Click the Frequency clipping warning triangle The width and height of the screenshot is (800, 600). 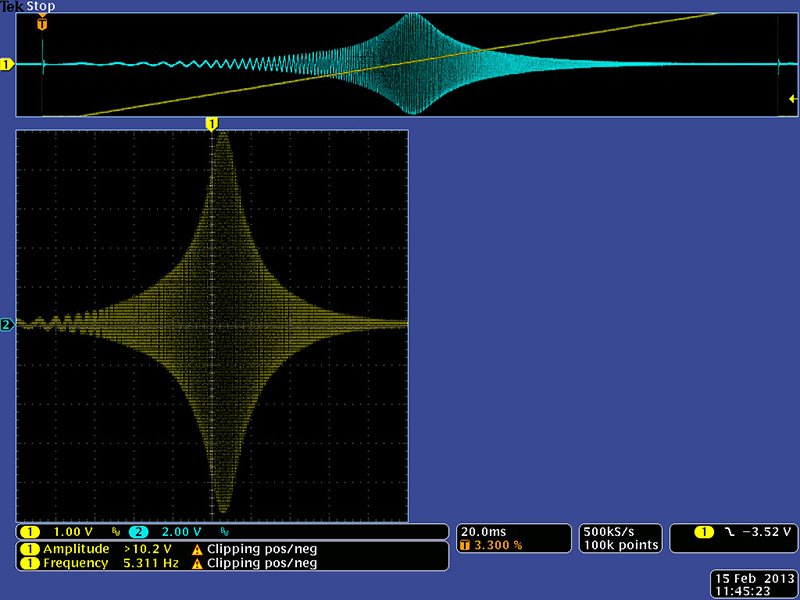pyautogui.click(x=197, y=563)
